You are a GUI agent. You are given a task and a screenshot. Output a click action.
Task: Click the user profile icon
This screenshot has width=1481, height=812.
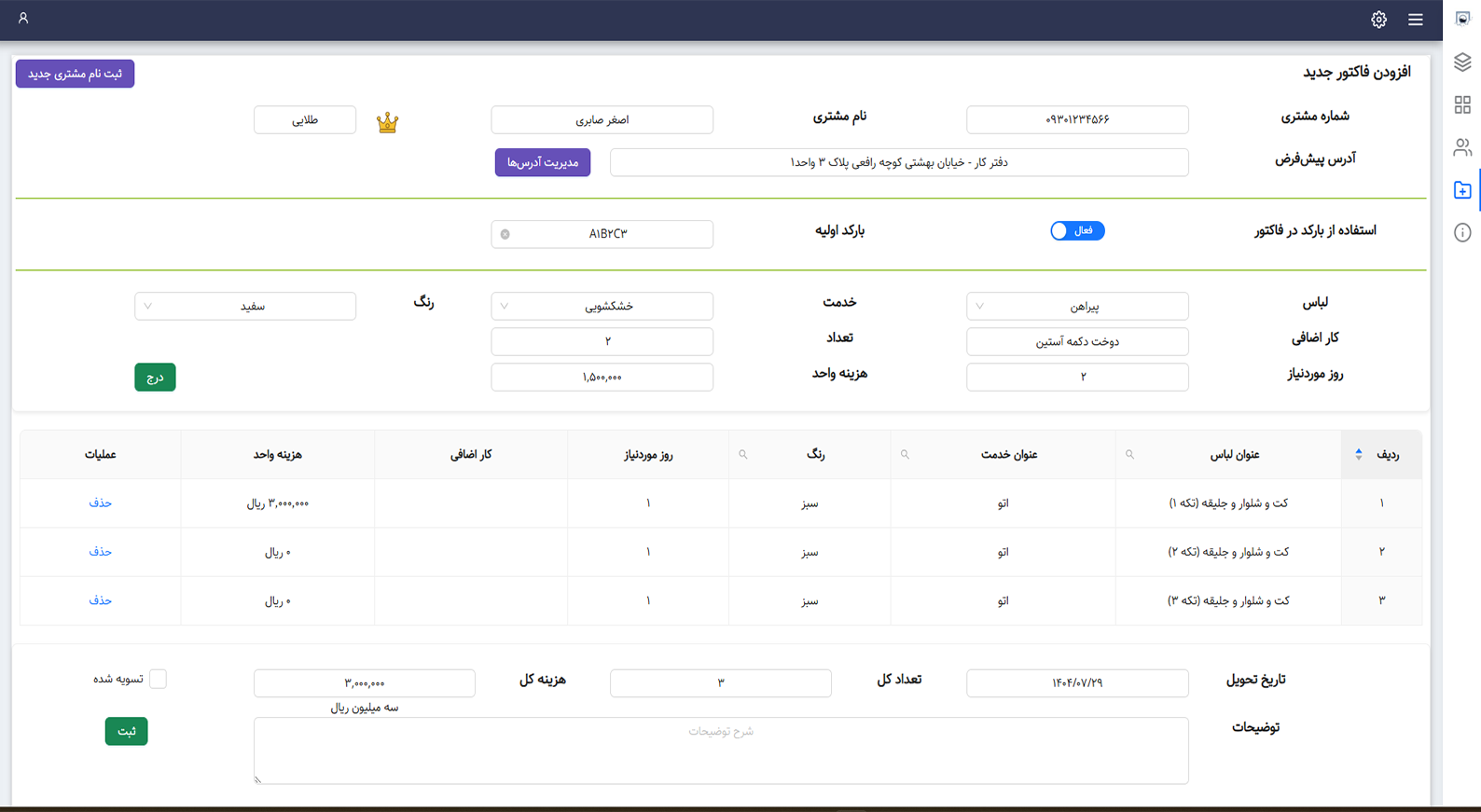click(x=23, y=19)
